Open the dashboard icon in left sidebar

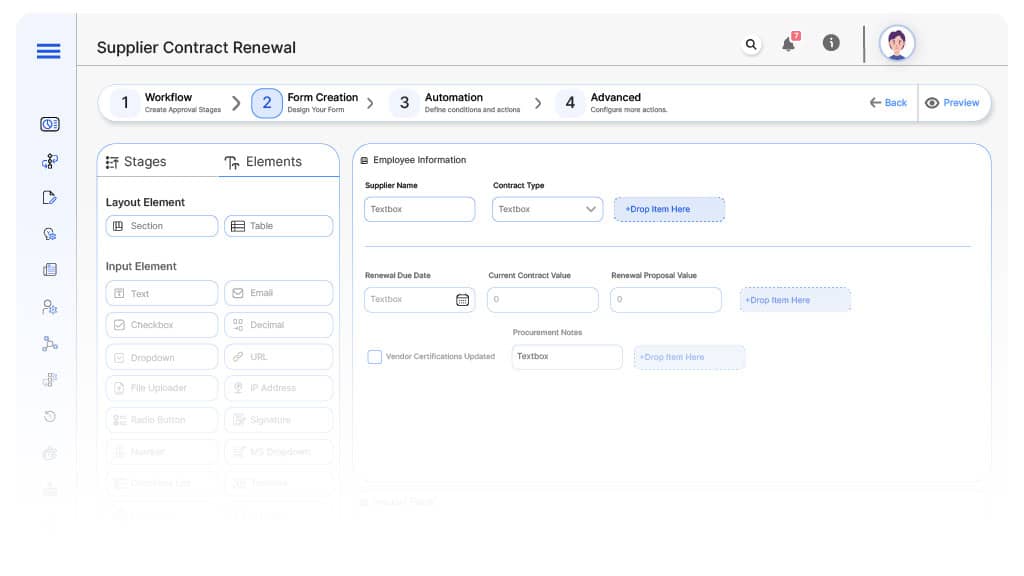(50, 124)
